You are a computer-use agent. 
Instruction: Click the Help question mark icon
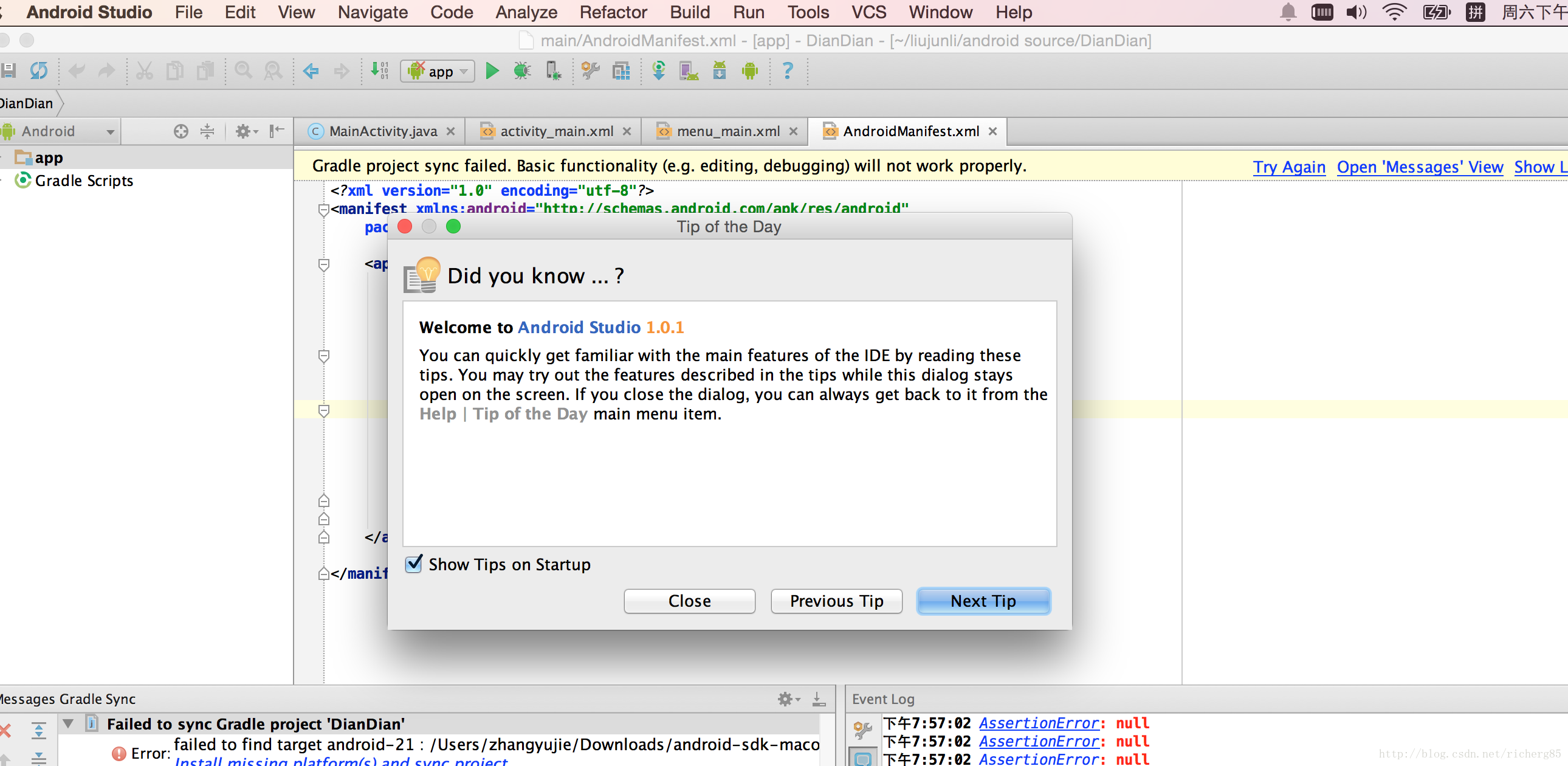coord(788,71)
